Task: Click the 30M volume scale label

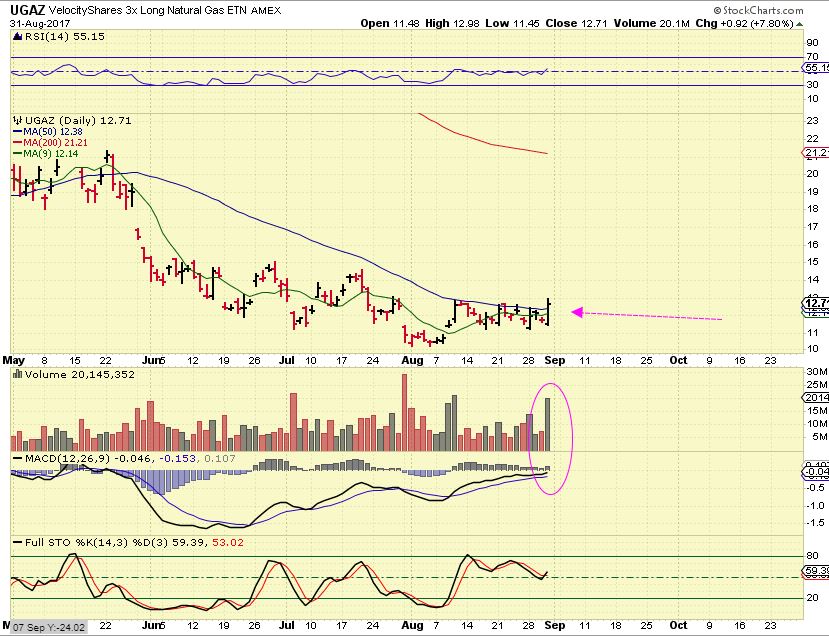Action: click(x=816, y=372)
